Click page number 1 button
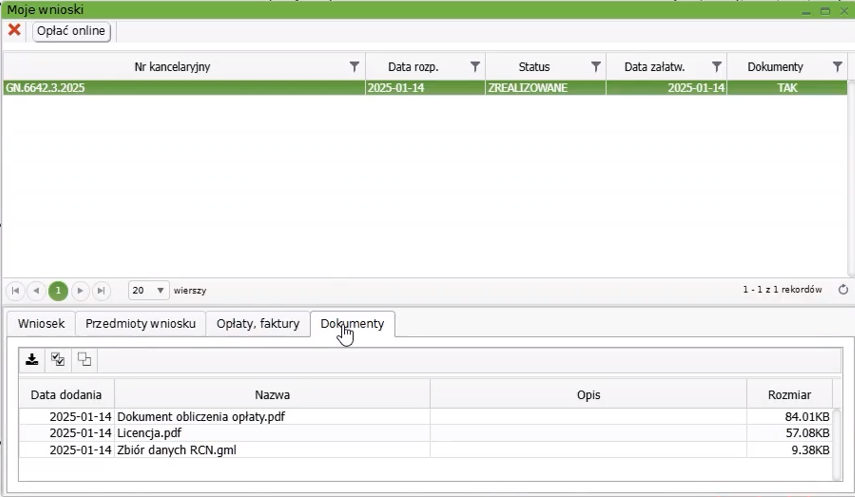Image resolution: width=855 pixels, height=497 pixels. (58, 291)
